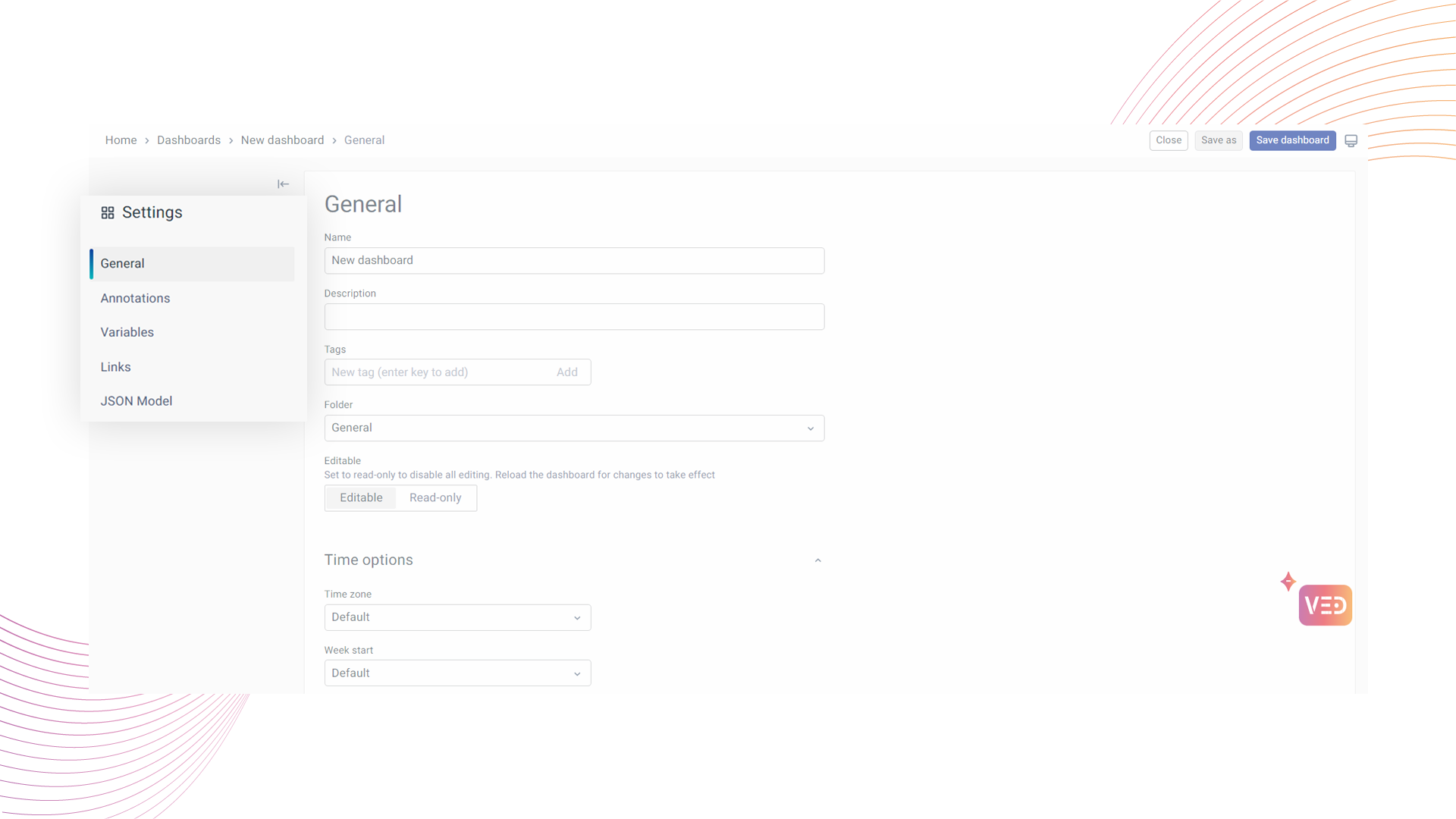Image resolution: width=1456 pixels, height=819 pixels.
Task: Click the Save dashboard button
Action: pyautogui.click(x=1292, y=140)
